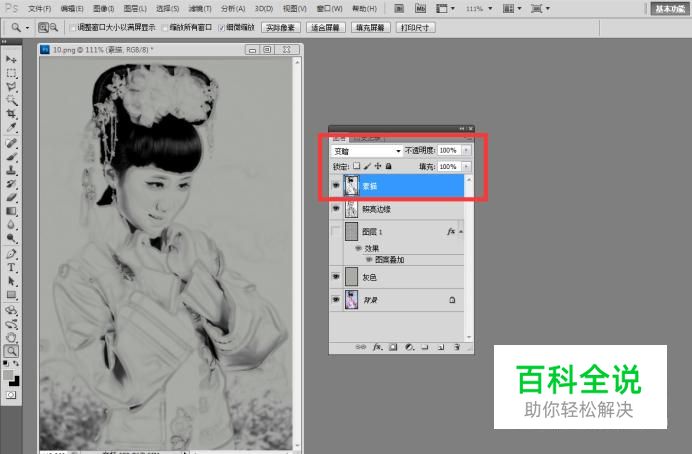Select the Gradient tool
The height and width of the screenshot is (454, 692).
(11, 211)
